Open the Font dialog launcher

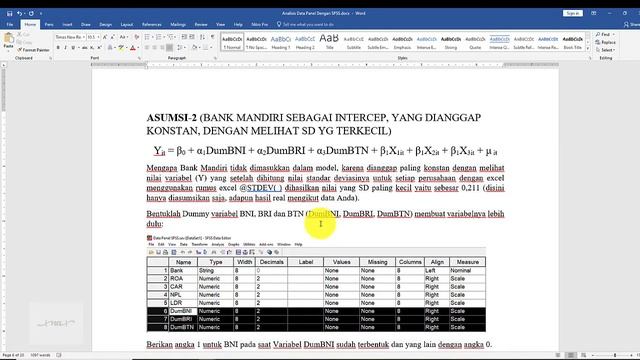click(139, 58)
